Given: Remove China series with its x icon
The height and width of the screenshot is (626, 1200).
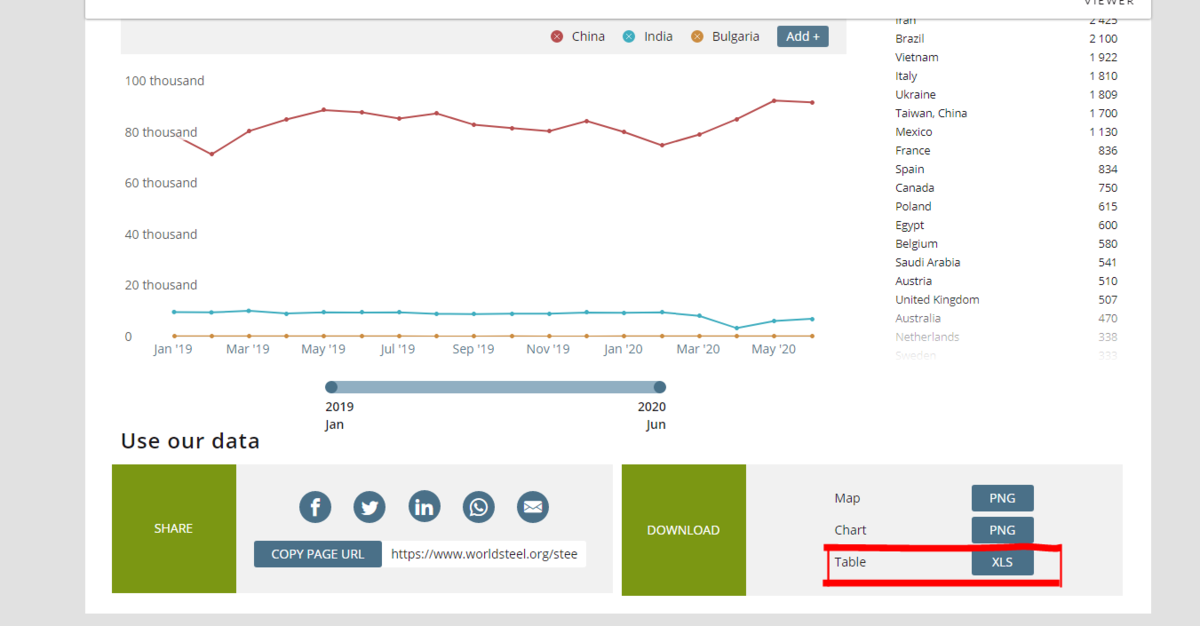Looking at the screenshot, I should (x=557, y=37).
